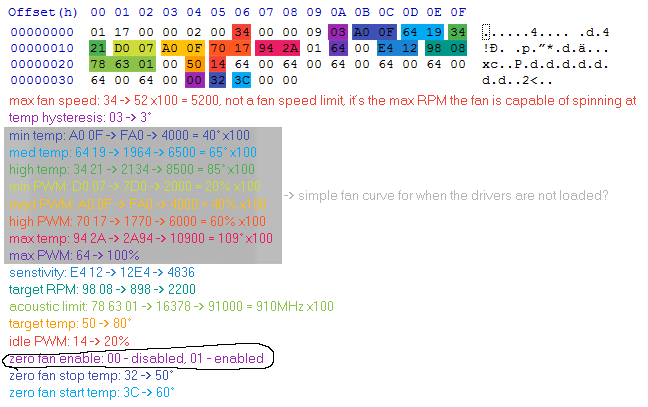Click the 'min PWM: D0 07' line
The width and height of the screenshot is (648, 407).
pyautogui.click(x=135, y=186)
